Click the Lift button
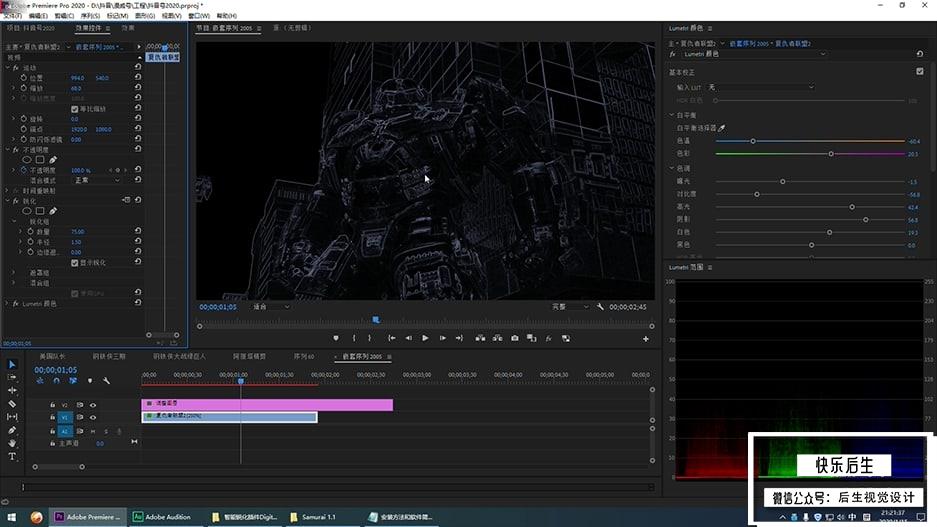 [480, 338]
